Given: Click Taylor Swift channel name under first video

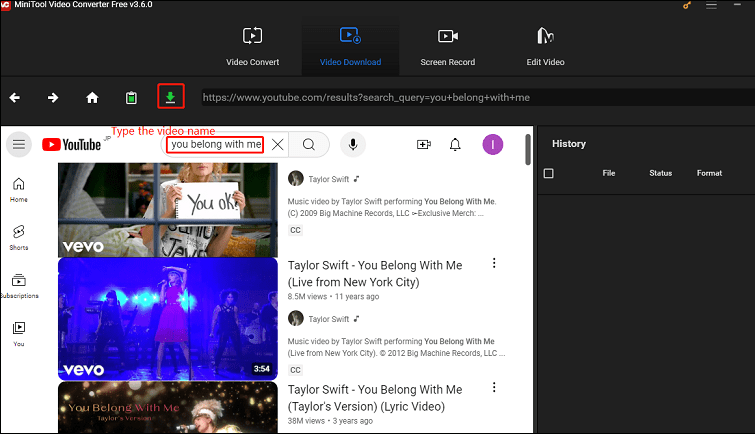Looking at the screenshot, I should (x=329, y=179).
